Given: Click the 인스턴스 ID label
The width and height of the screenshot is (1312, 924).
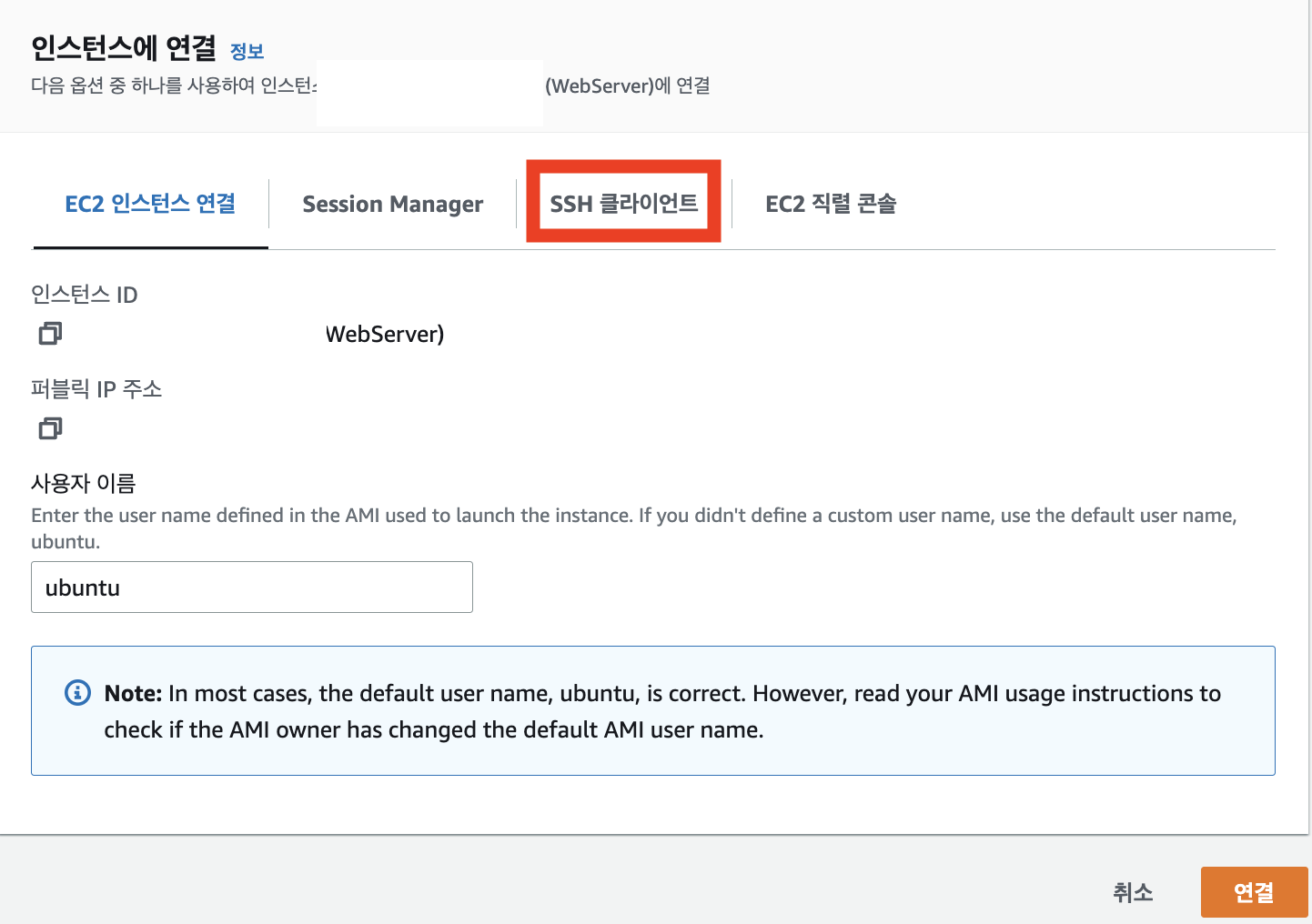Looking at the screenshot, I should (84, 295).
